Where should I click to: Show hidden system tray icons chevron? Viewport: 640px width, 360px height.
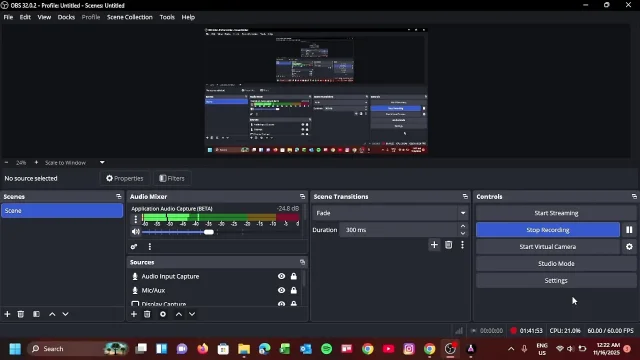point(511,349)
